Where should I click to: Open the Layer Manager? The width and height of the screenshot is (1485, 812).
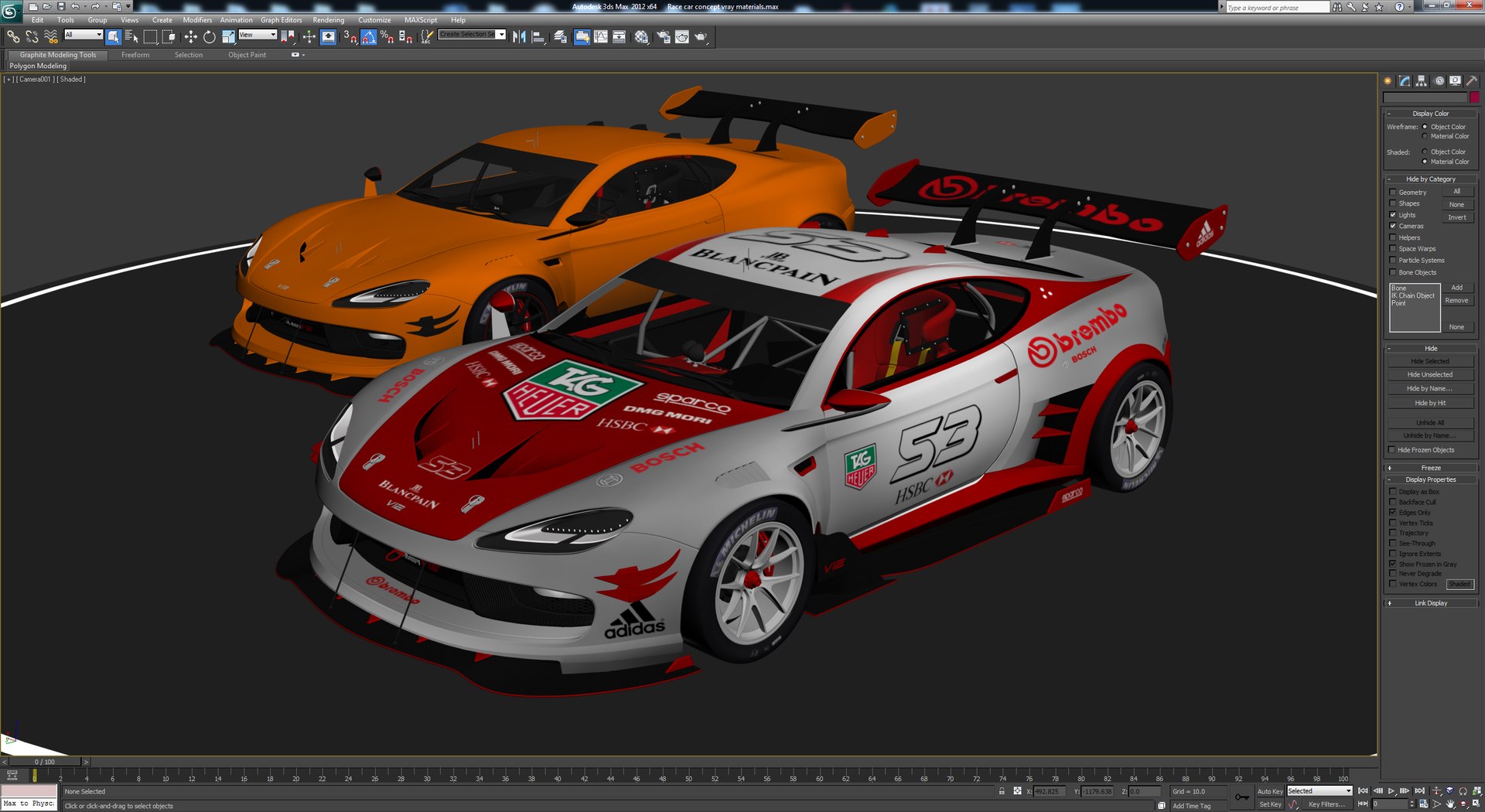(561, 36)
